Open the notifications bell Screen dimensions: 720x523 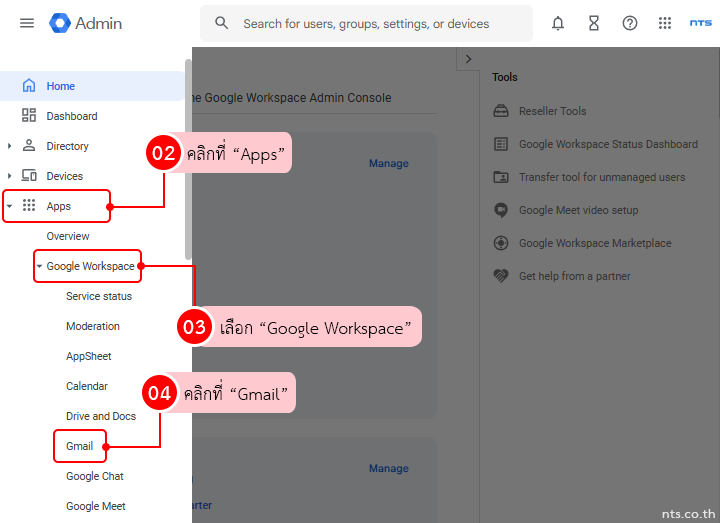pyautogui.click(x=557, y=23)
